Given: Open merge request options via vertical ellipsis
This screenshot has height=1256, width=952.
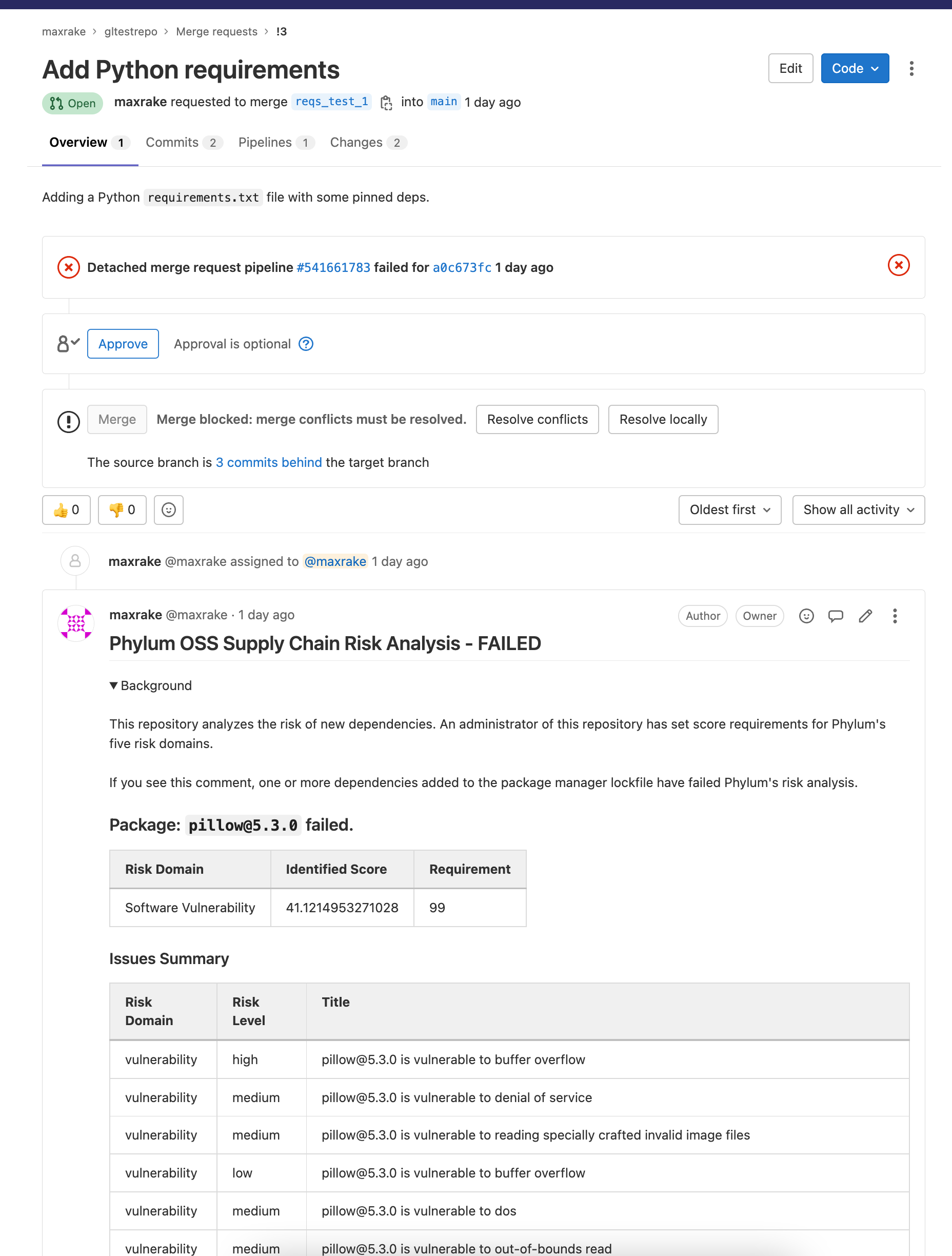Looking at the screenshot, I should [911, 68].
